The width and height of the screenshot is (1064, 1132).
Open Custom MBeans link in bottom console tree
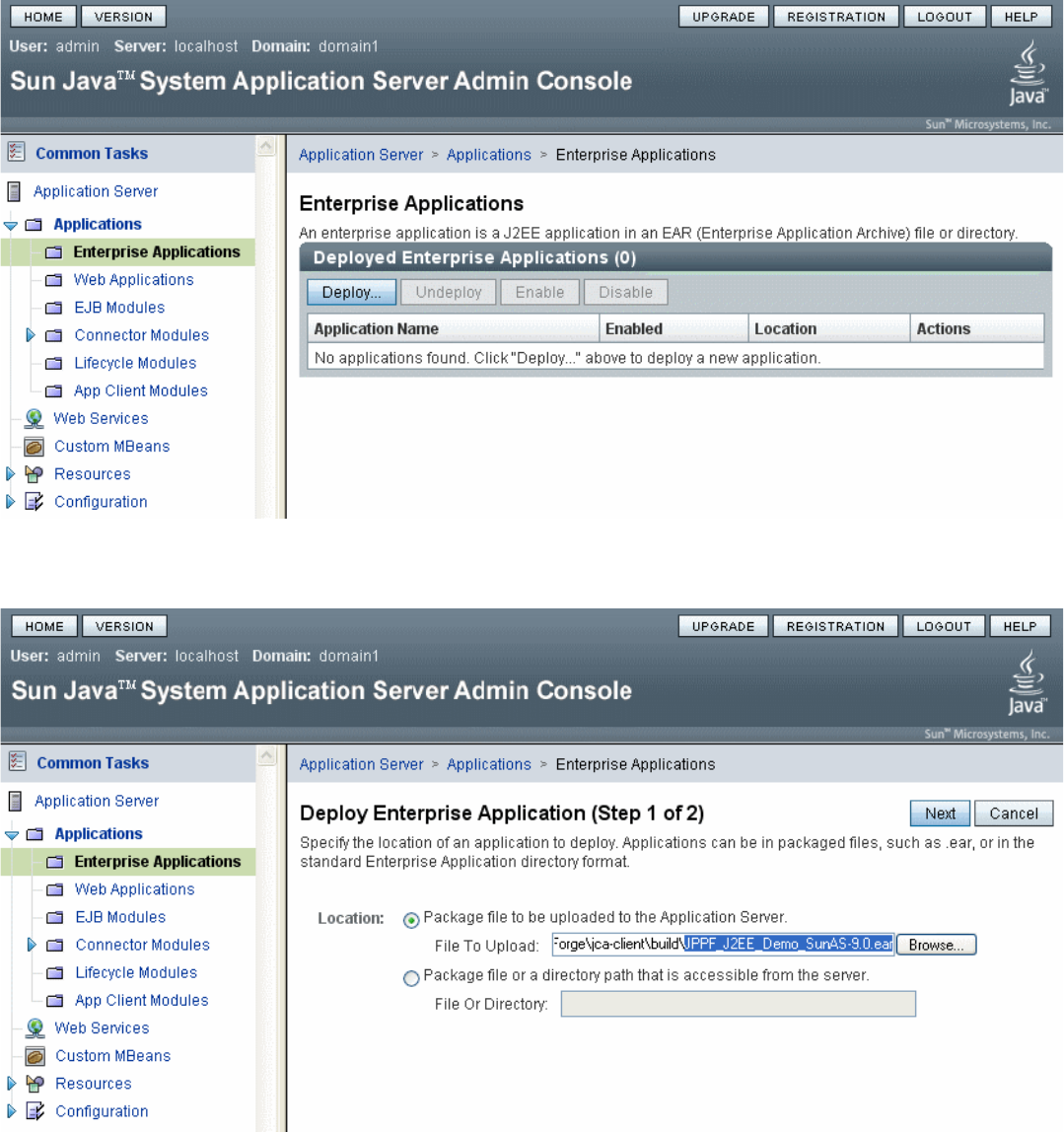click(x=113, y=1055)
